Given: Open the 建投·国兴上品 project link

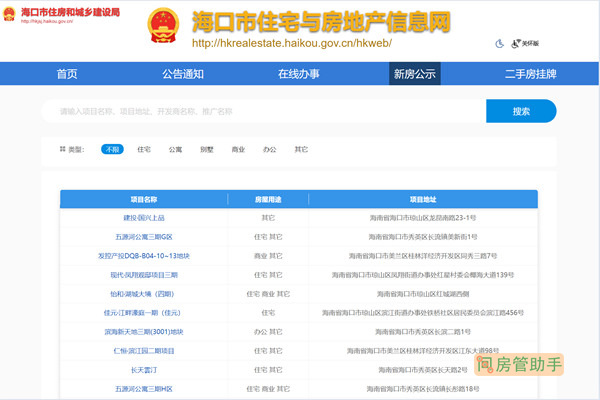Looking at the screenshot, I should 144,218.
